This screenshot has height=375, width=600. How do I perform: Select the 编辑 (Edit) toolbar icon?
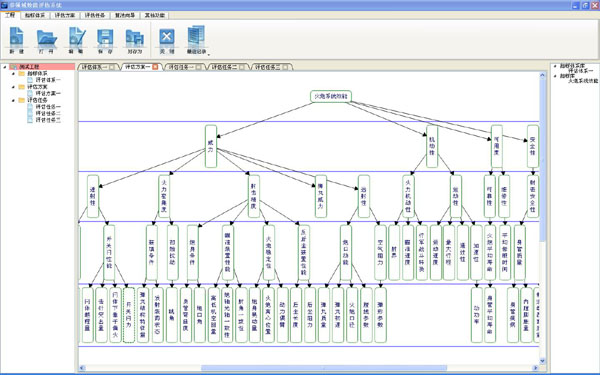(77, 37)
